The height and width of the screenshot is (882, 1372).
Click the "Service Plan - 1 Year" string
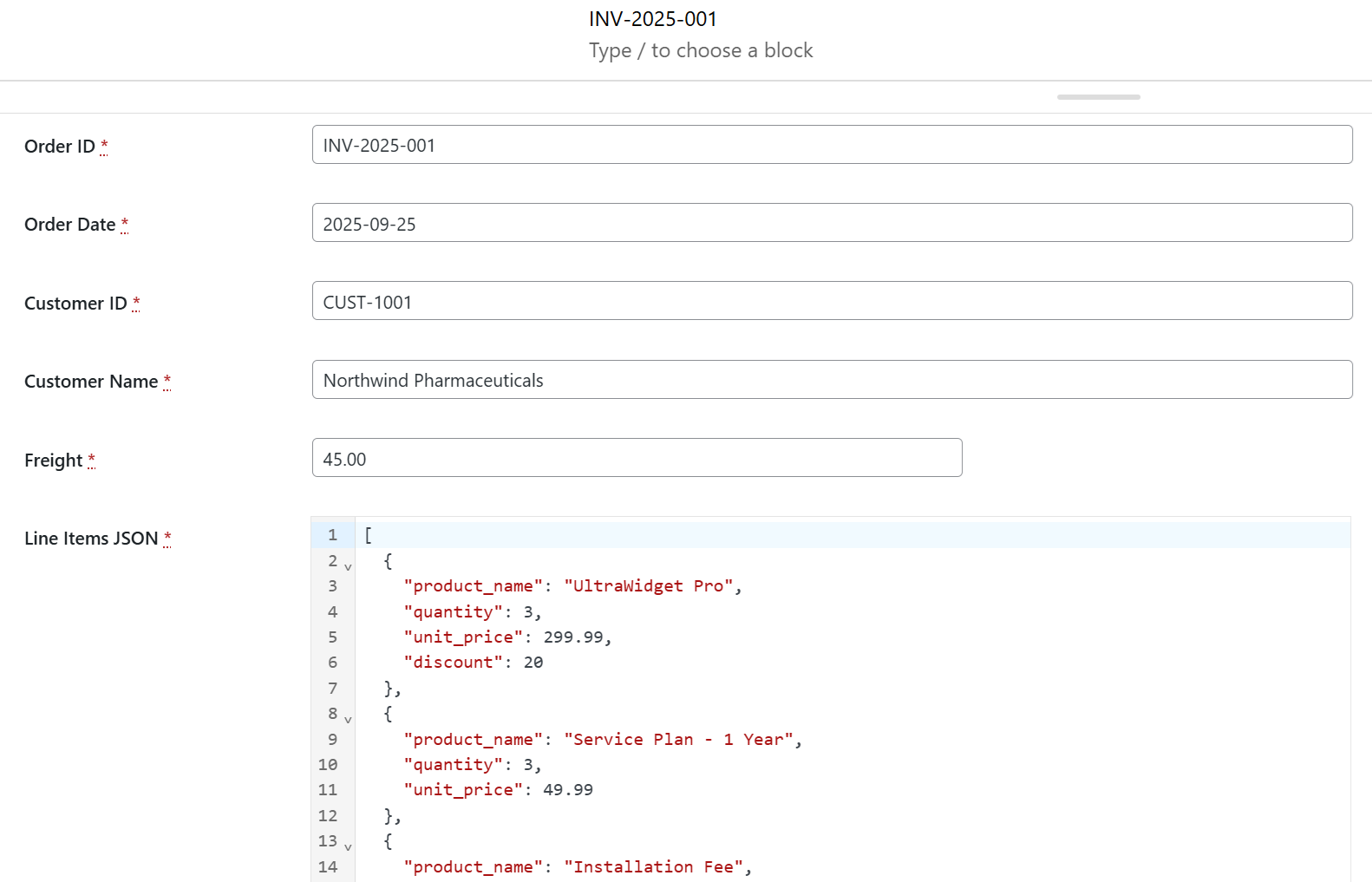(678, 740)
